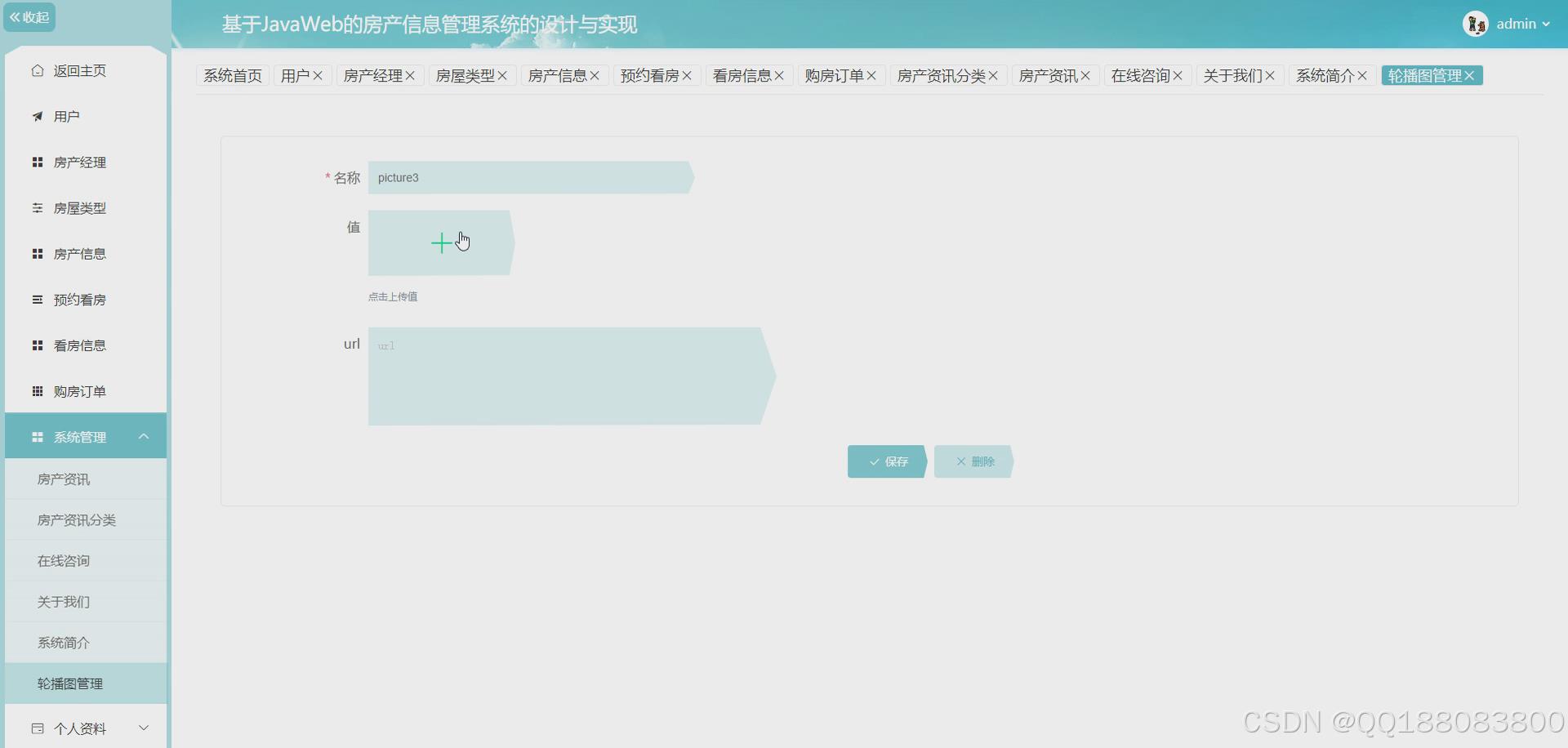The image size is (1568, 748).
Task: Click the 房屋类型 icon in the sidebar
Action: point(37,207)
